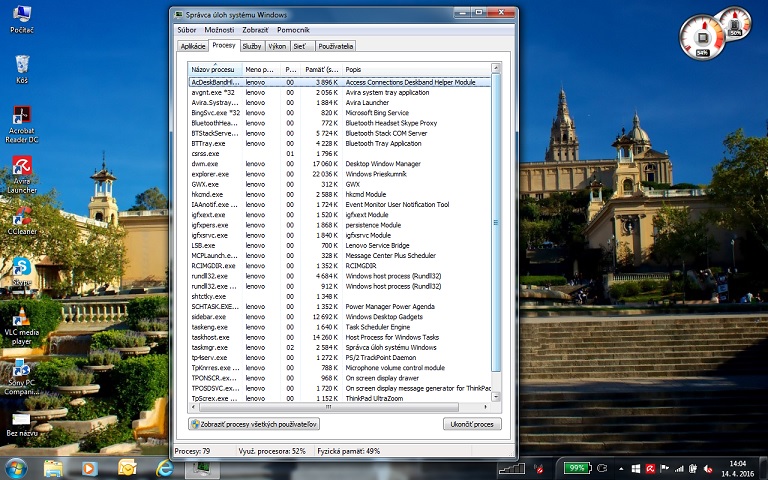Click the horizontal scrollbar right arrow
The height and width of the screenshot is (480, 768).
tap(486, 407)
